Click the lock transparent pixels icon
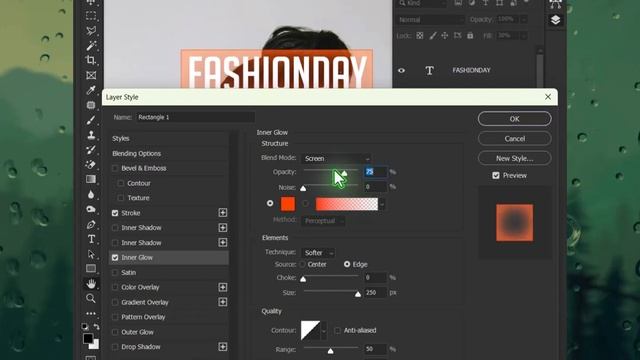The height and width of the screenshot is (360, 640). pyautogui.click(x=420, y=36)
